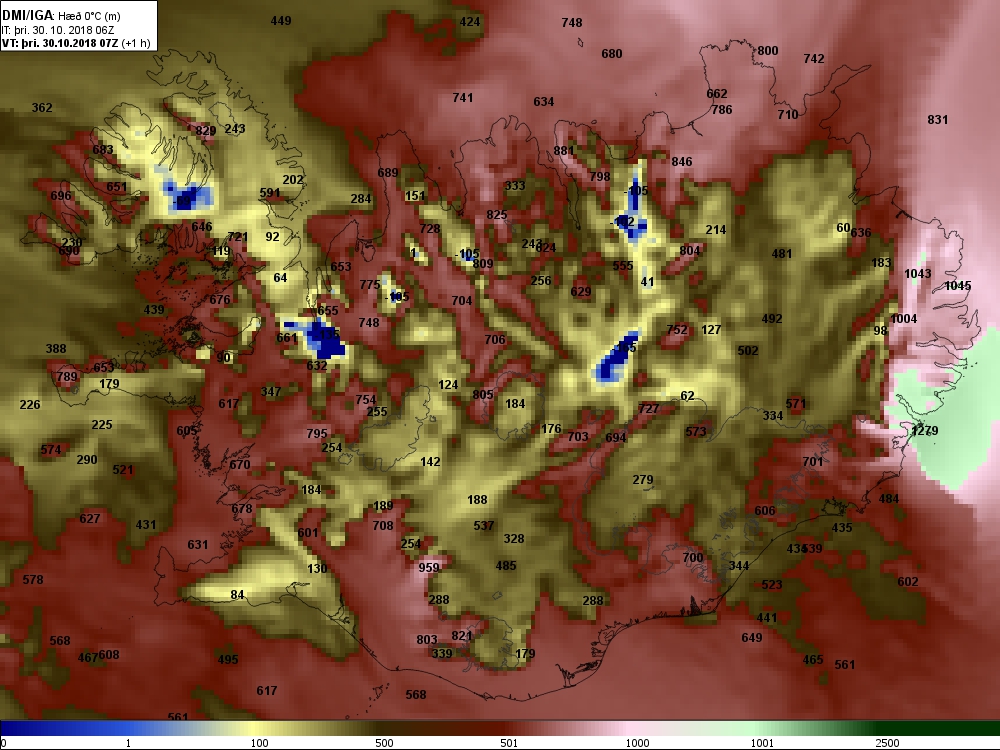Click the map value 741
The height and width of the screenshot is (750, 1000).
tap(462, 98)
